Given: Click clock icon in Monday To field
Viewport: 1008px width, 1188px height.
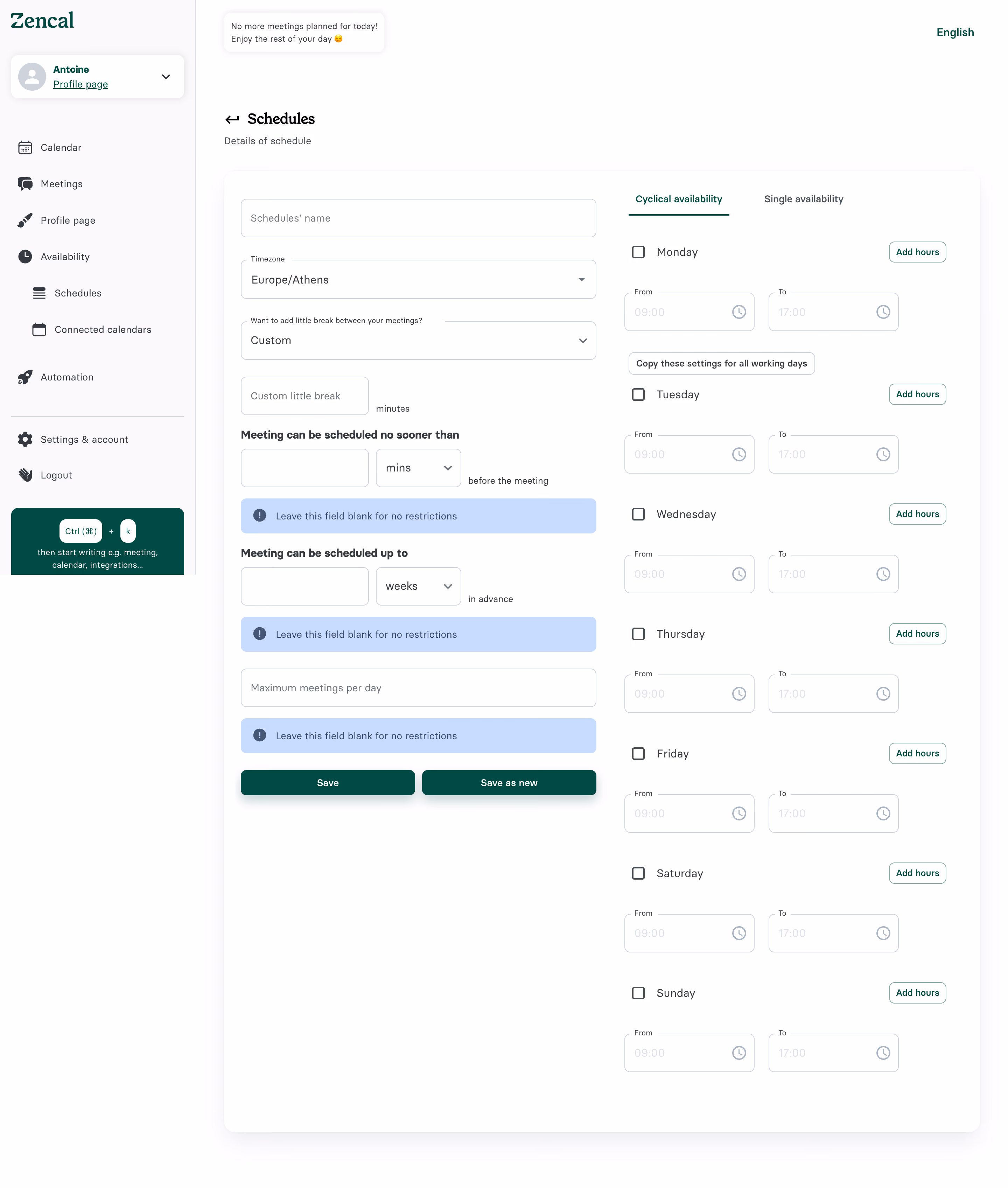Looking at the screenshot, I should click(883, 312).
